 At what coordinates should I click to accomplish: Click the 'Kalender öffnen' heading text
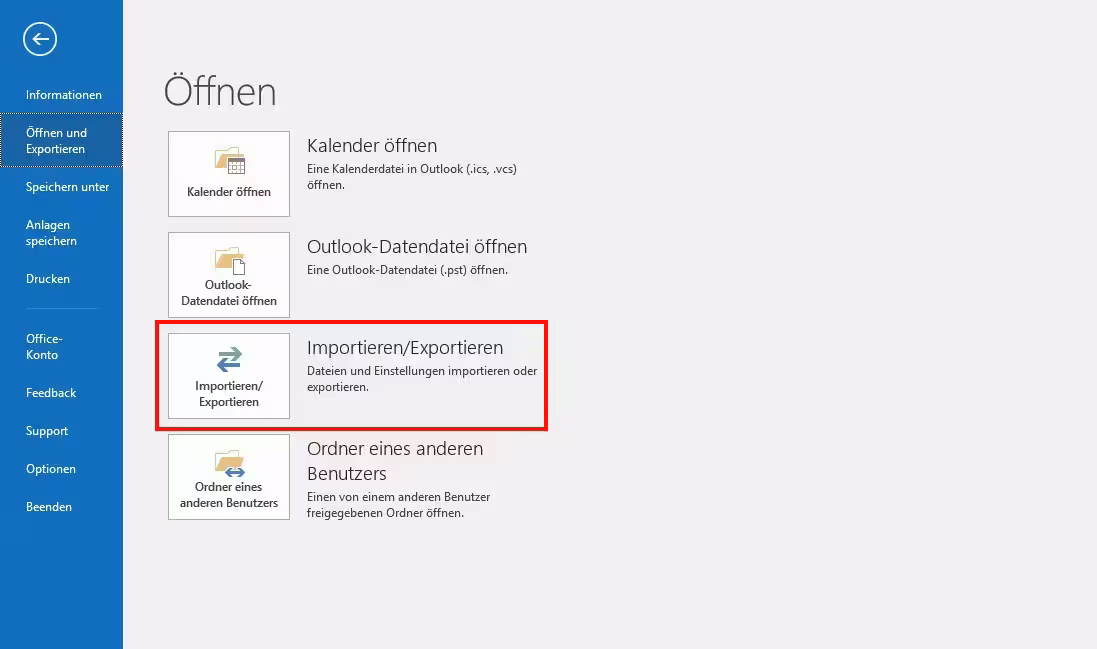click(x=372, y=145)
